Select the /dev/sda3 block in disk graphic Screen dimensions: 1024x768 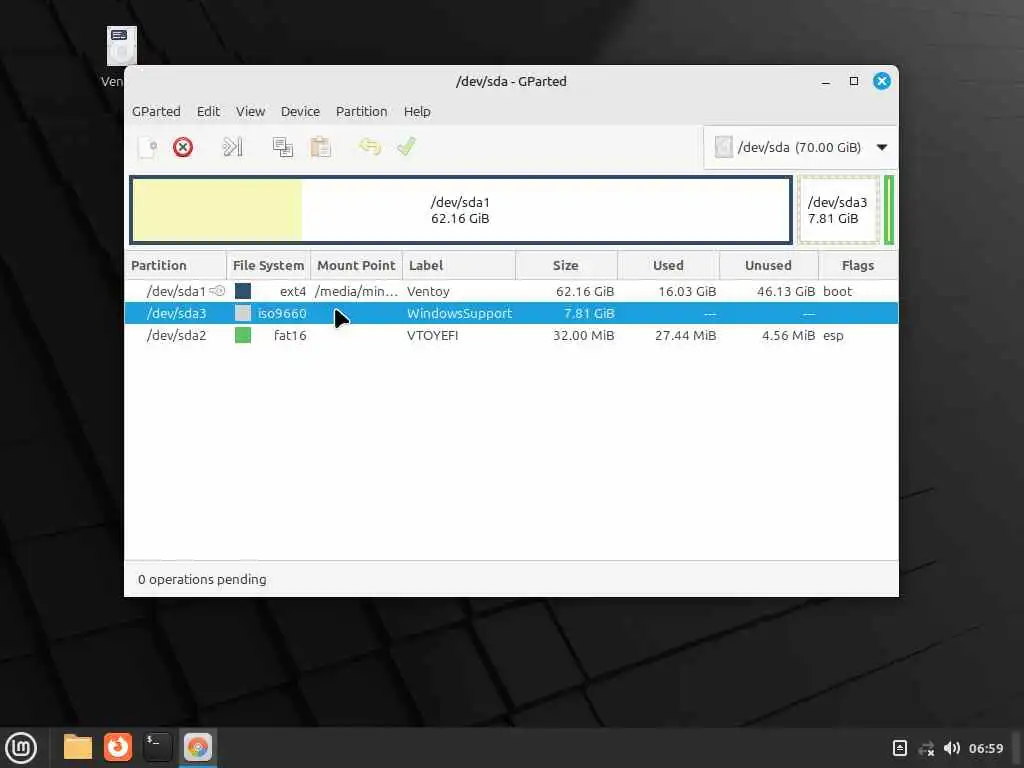839,210
